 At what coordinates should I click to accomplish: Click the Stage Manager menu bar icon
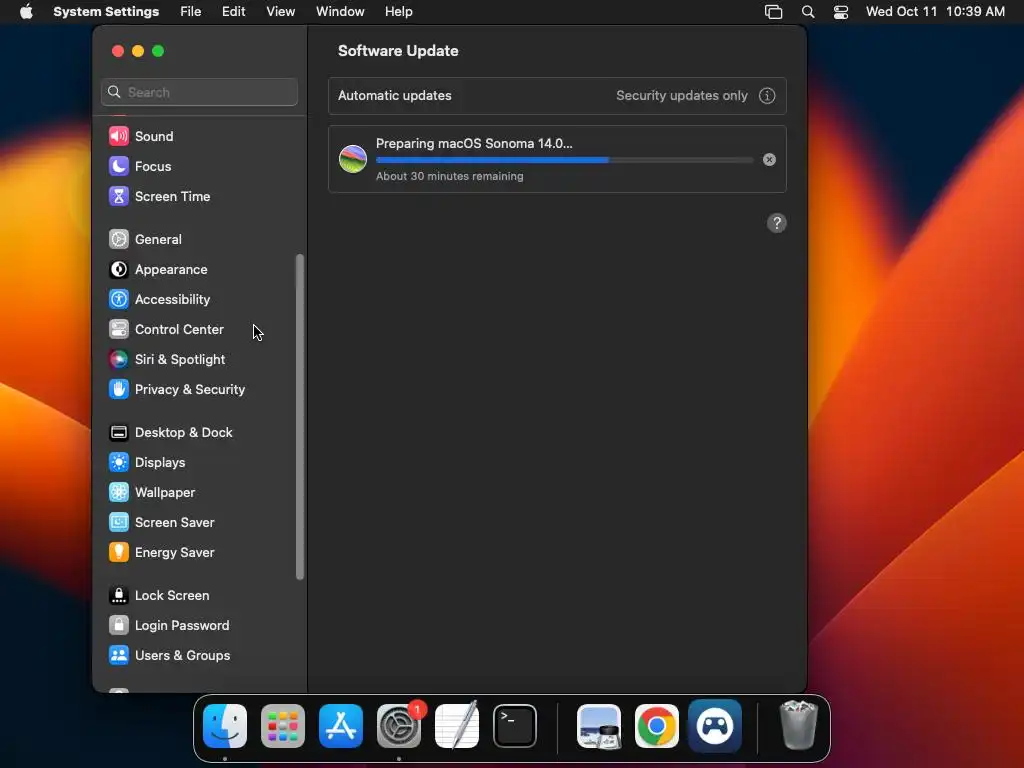click(773, 12)
